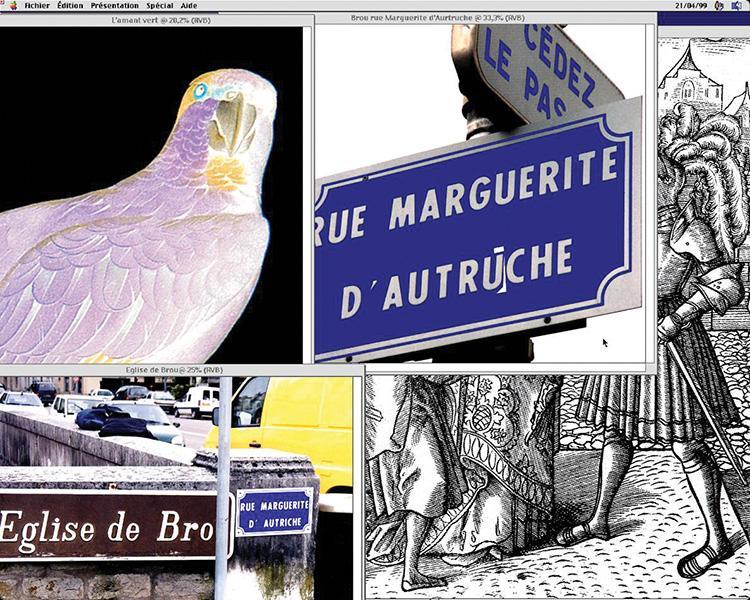
Task: Click small blue Rue Marguerite d'Autriche sign
Action: pos(274,511)
